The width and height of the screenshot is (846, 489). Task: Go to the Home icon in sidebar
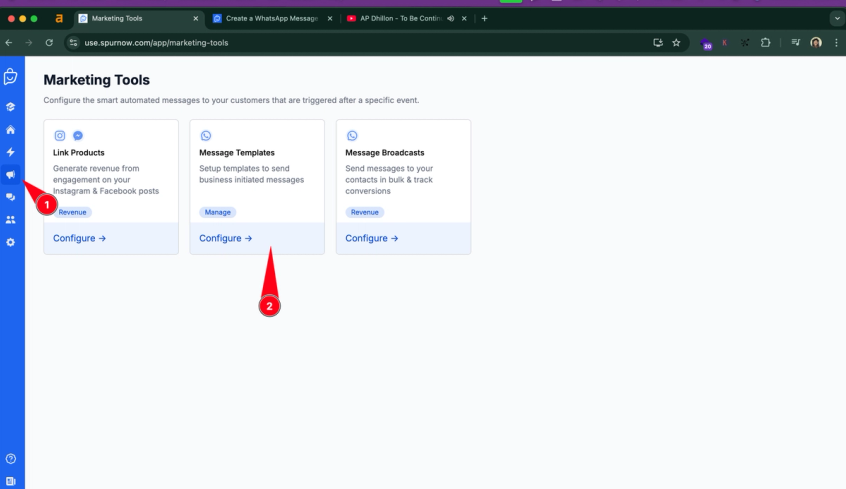[10, 130]
